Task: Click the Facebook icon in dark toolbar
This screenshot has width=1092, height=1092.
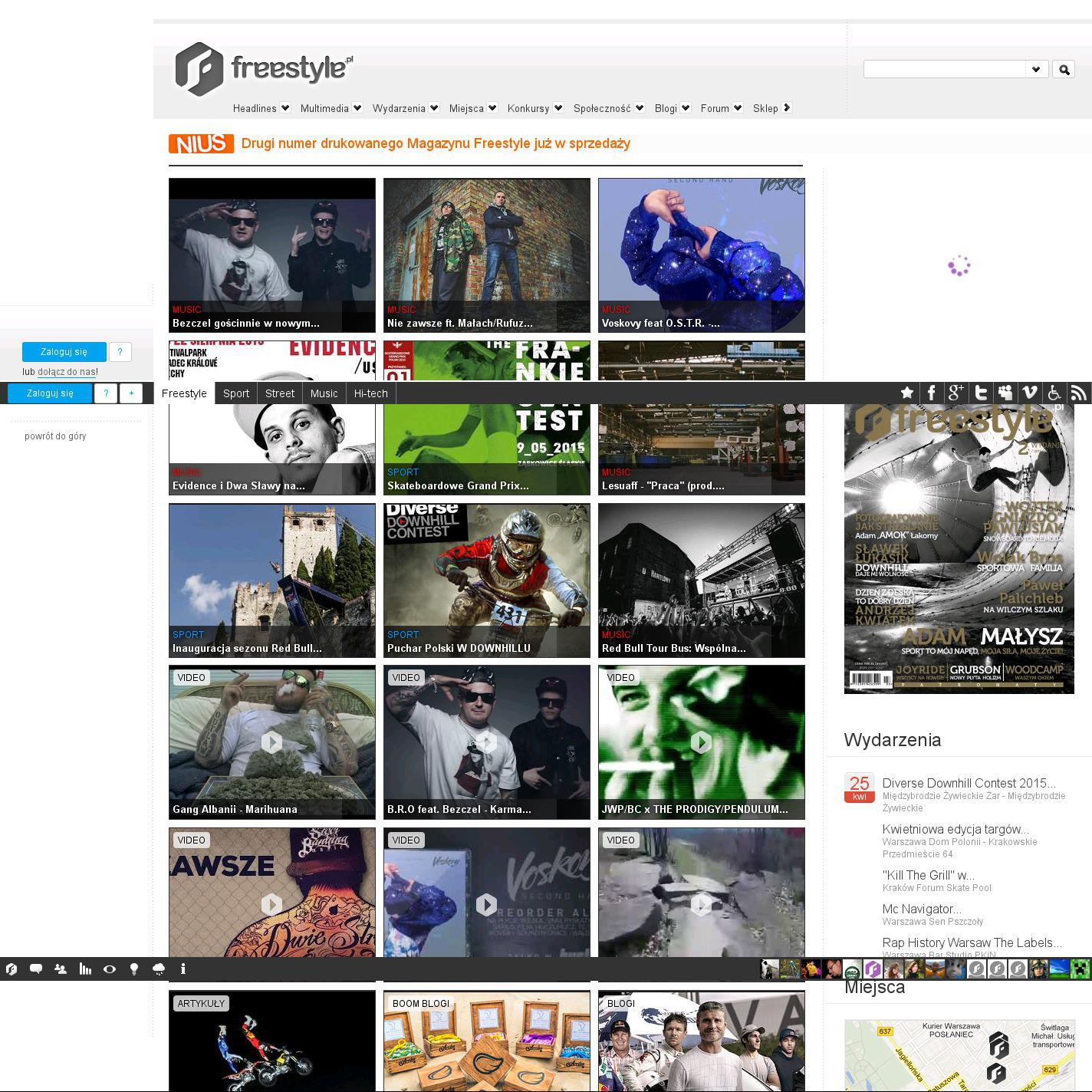Action: click(x=931, y=393)
